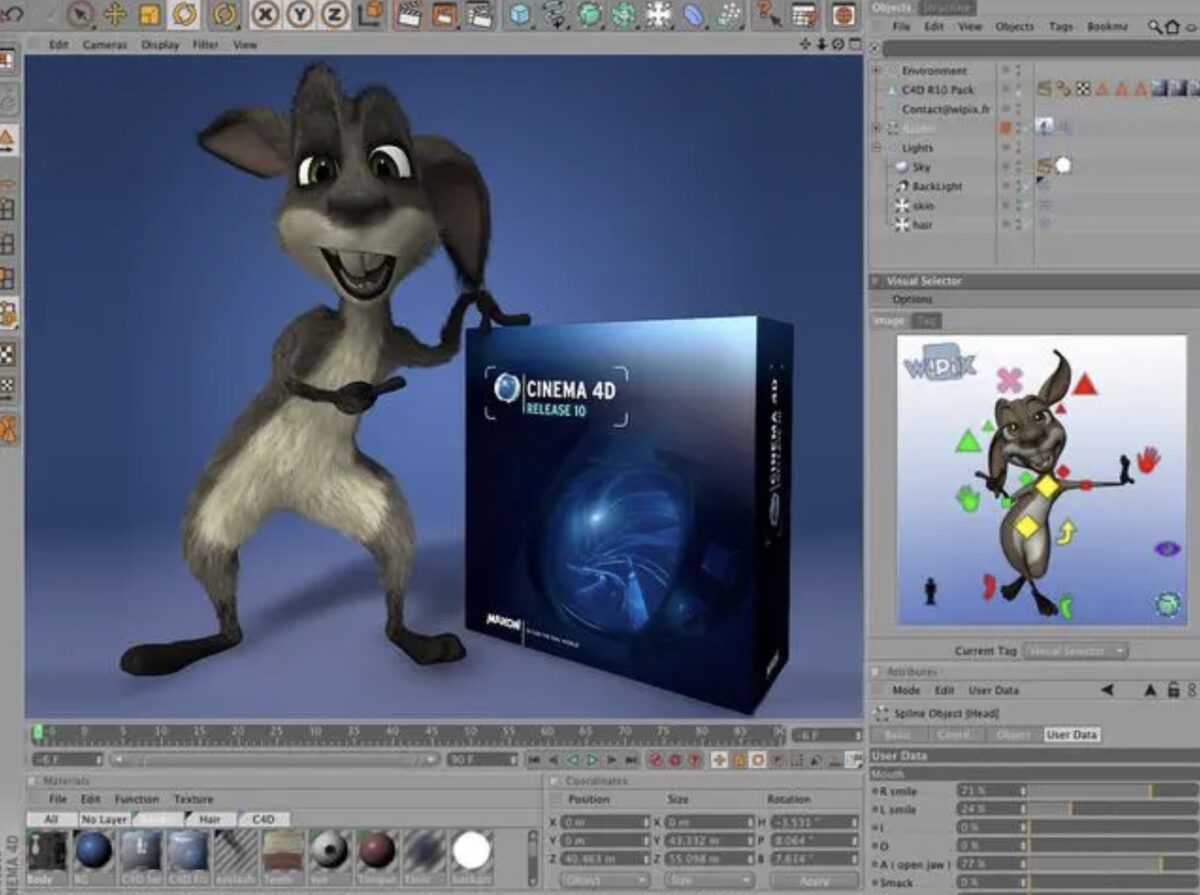Open the Visual Selector Options menu
1200x895 pixels.
912,300
